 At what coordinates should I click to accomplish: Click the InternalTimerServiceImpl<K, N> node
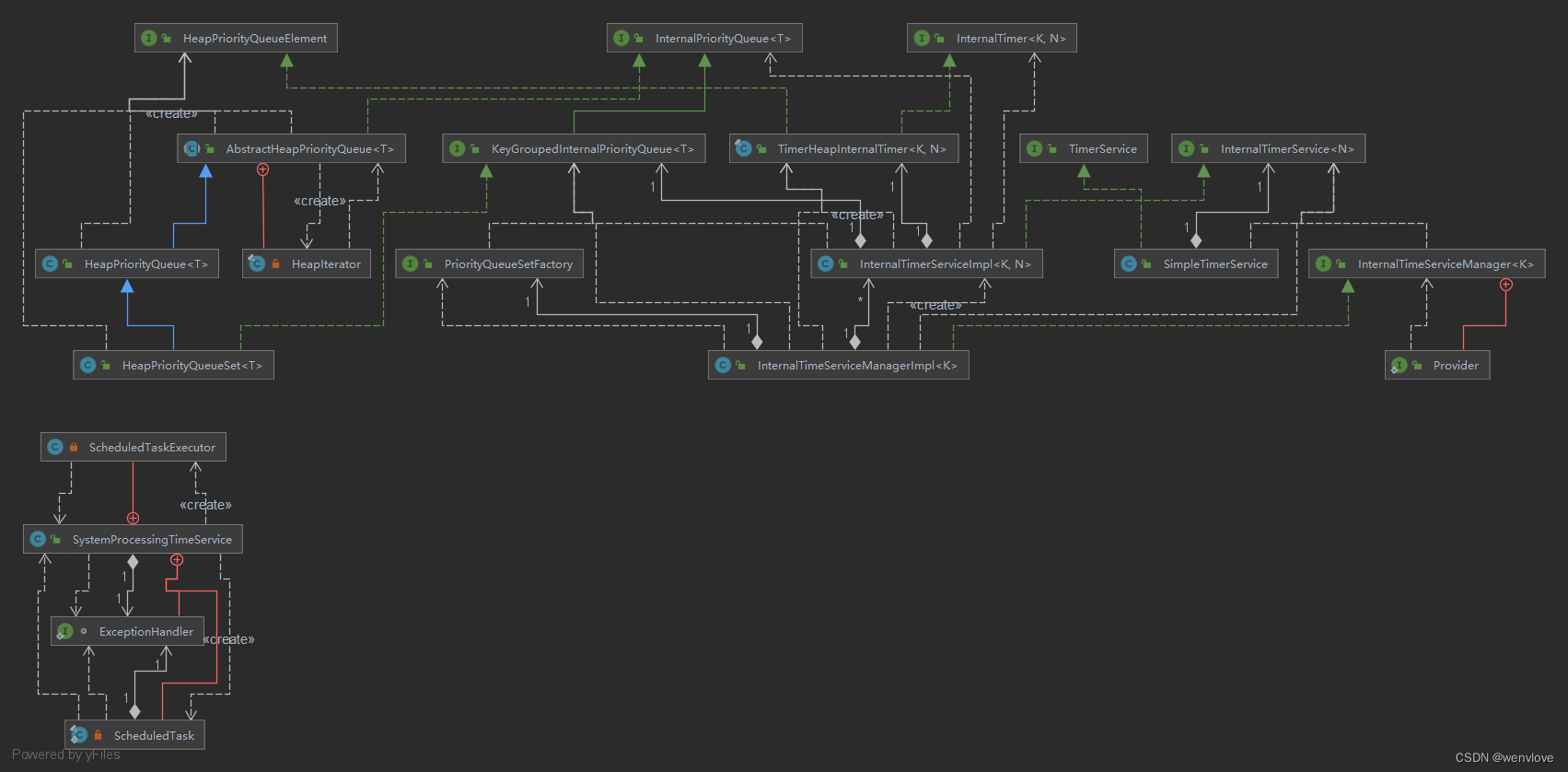click(926, 263)
